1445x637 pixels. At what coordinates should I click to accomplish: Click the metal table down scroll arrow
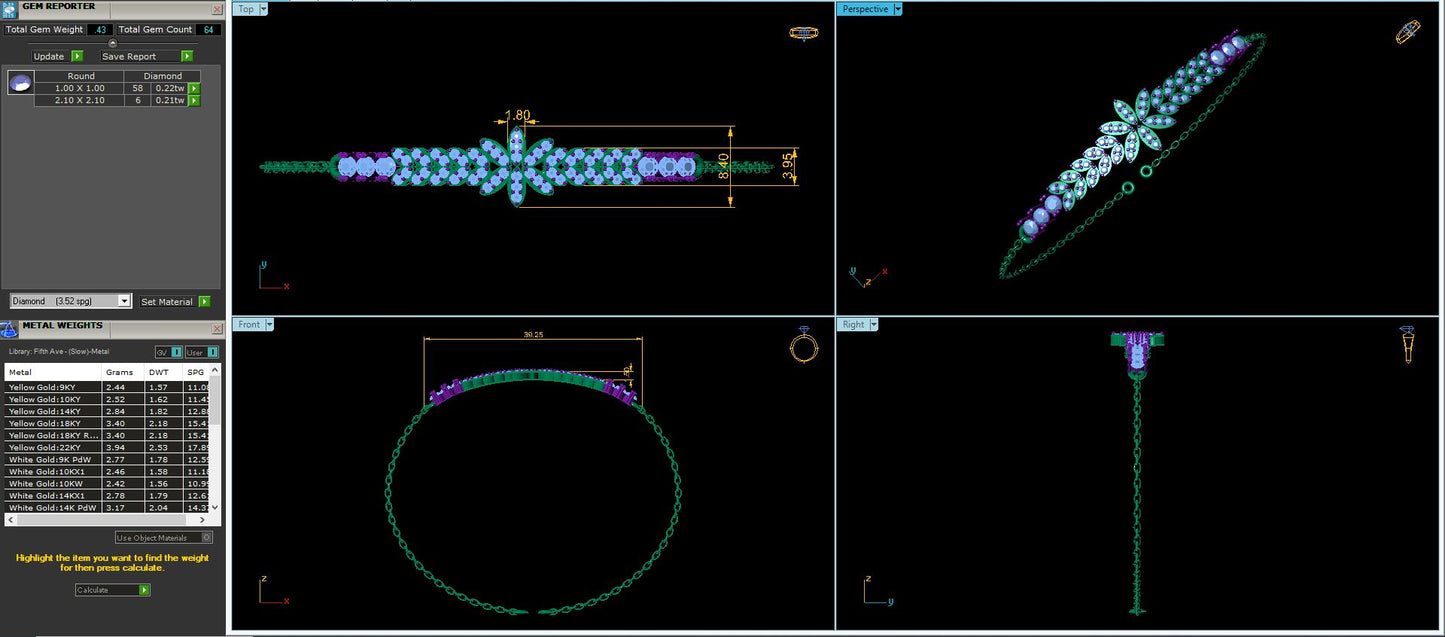pos(216,508)
